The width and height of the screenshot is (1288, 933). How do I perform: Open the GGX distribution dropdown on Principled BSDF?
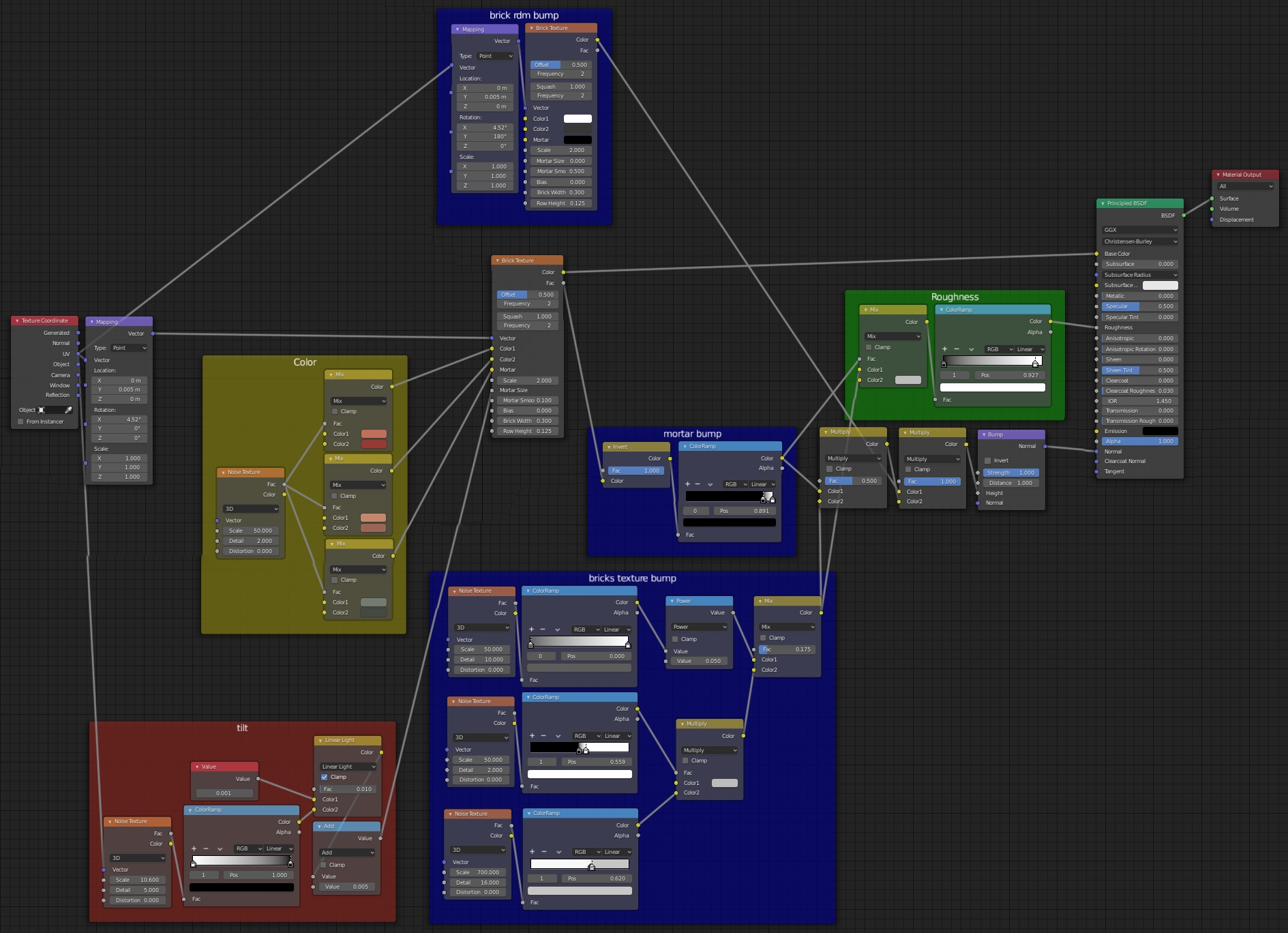coord(1139,230)
